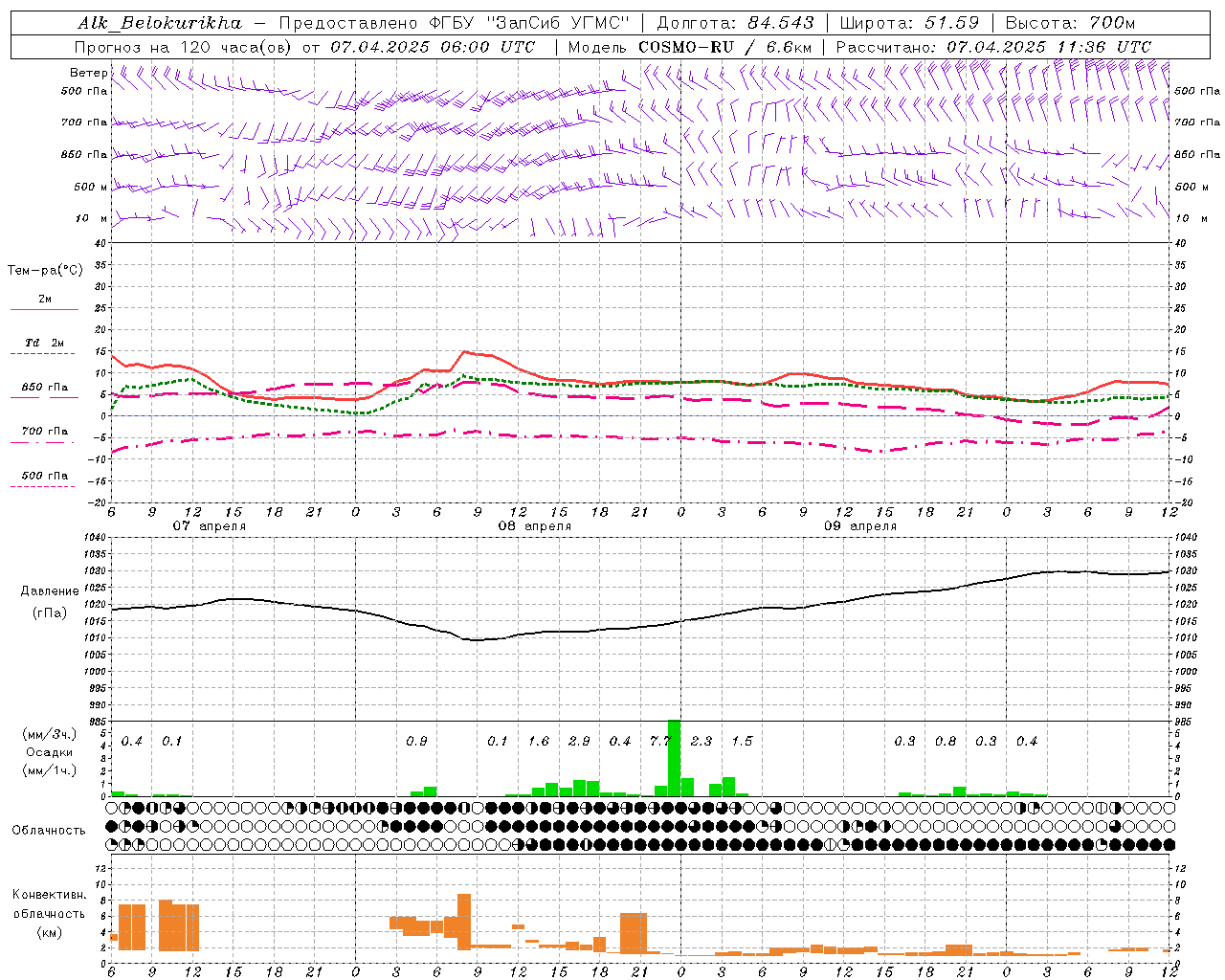
Task: Click the 500 гПа short-dash temperature legend line
Action: point(42,487)
